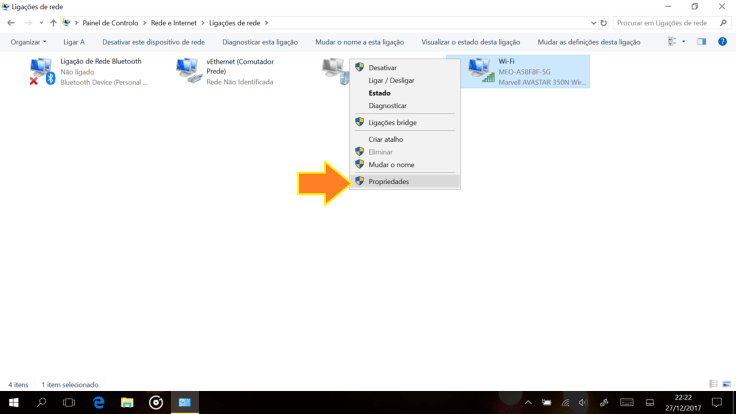Click Mudar as definições desta ligação

[x=588, y=42]
